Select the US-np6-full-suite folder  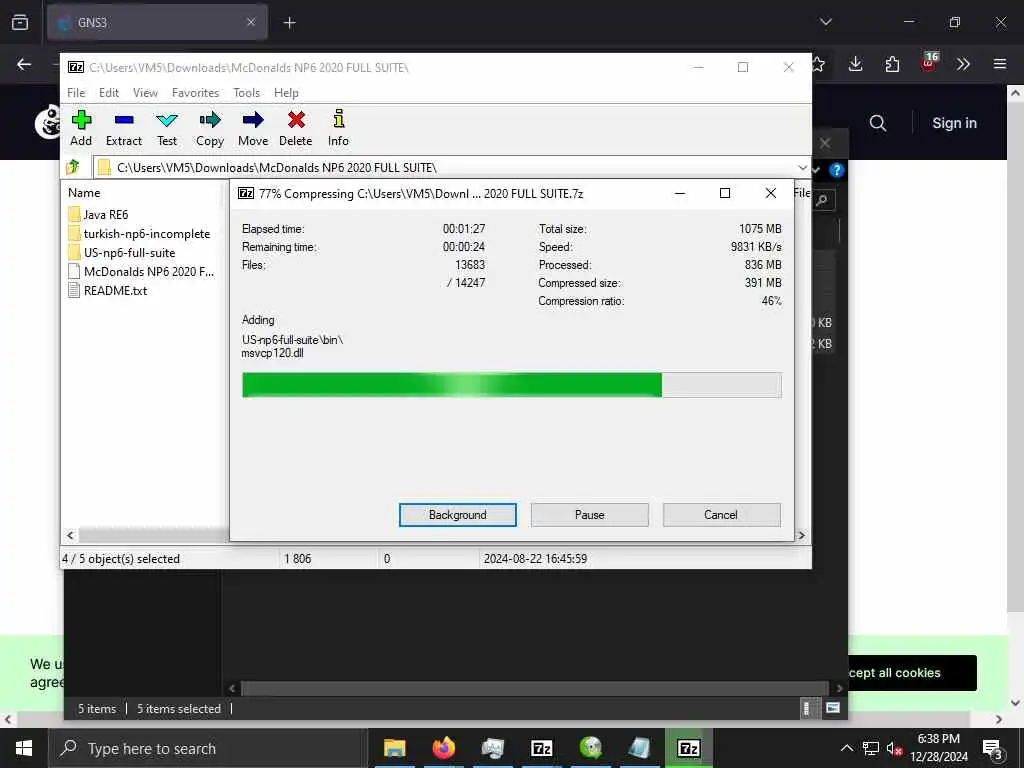[x=121, y=252]
